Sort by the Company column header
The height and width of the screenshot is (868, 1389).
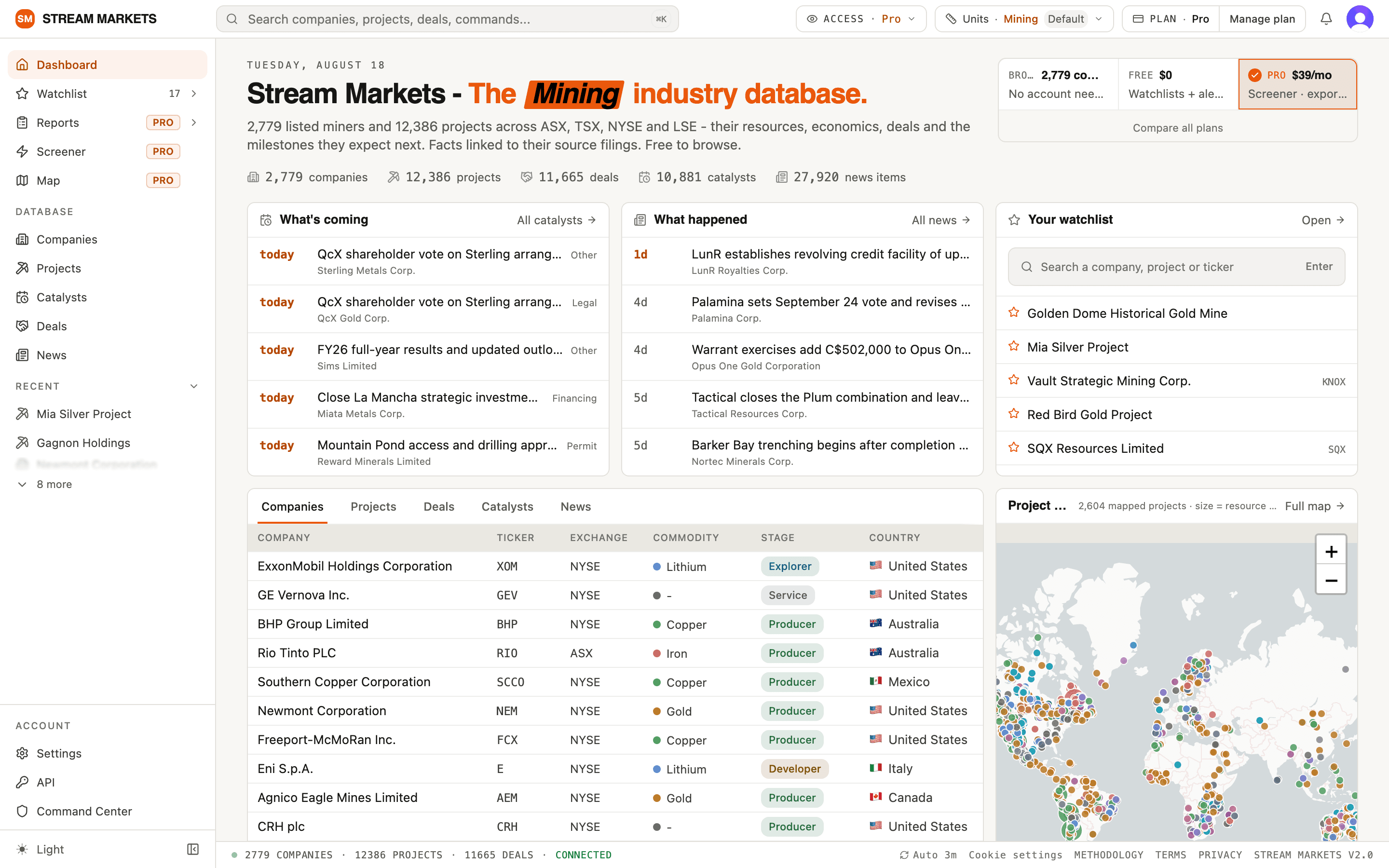284,537
